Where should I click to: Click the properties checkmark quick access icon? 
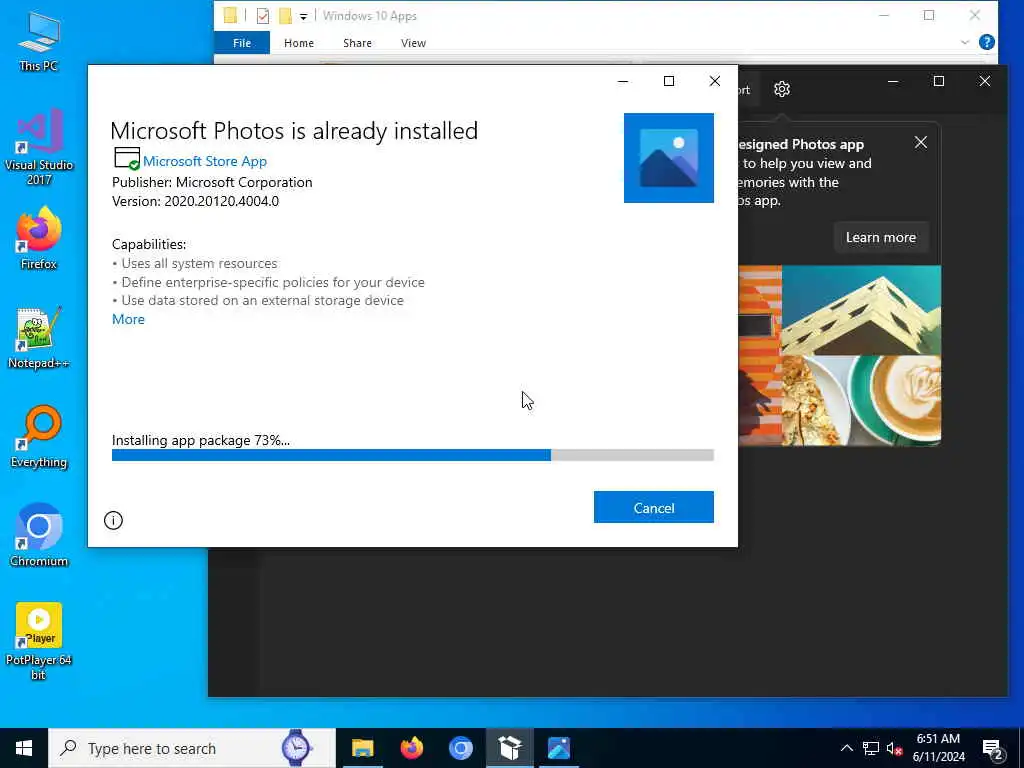point(263,16)
